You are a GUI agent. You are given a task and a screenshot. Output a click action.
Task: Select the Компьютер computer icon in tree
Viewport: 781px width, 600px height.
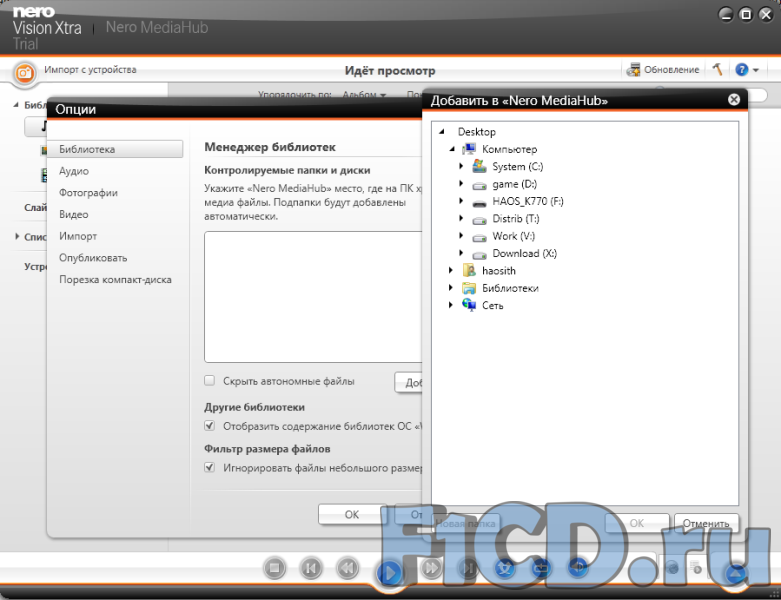point(469,149)
